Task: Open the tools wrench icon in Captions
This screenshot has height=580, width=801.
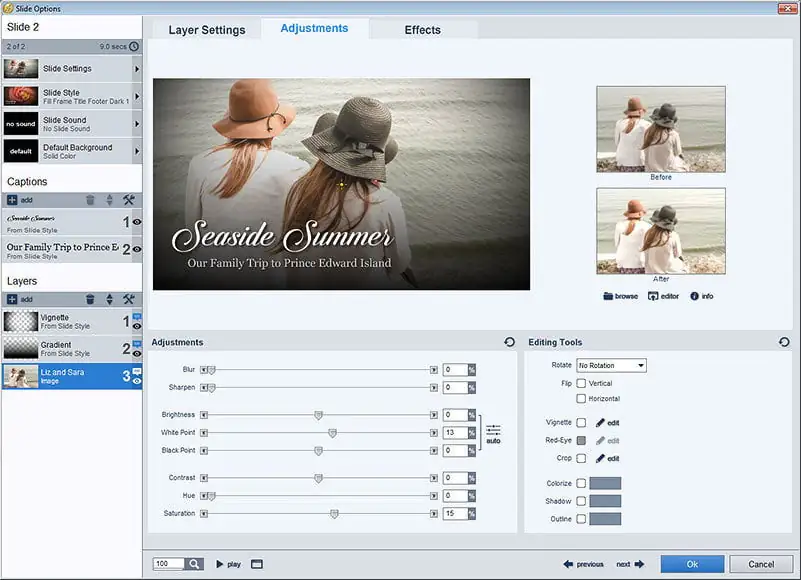Action: click(128, 200)
